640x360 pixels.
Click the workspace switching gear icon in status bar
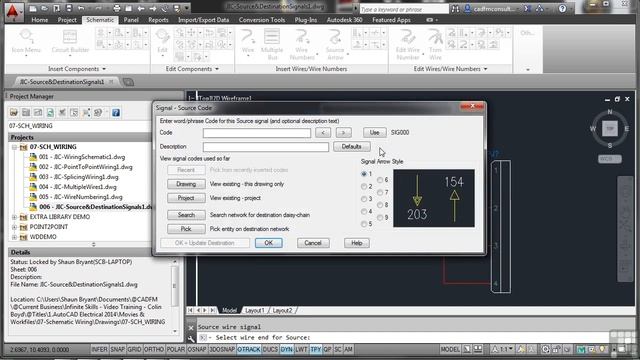545,349
